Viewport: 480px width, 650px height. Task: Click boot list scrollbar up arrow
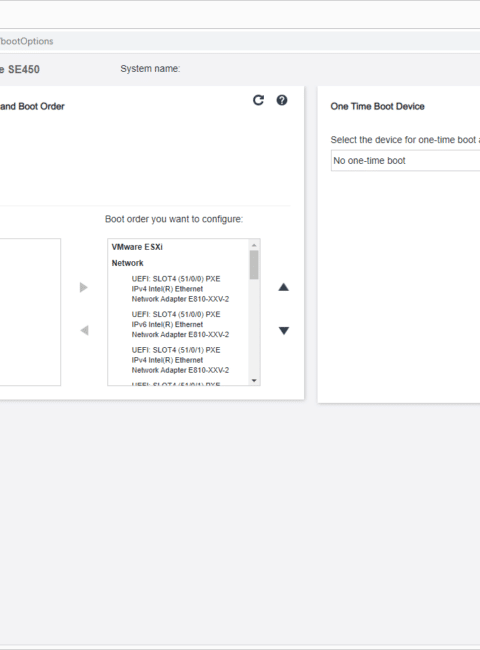click(254, 245)
